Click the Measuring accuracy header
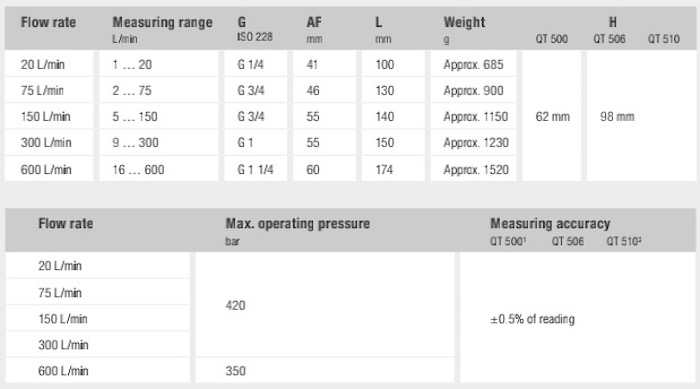700x389 pixels. (550, 223)
